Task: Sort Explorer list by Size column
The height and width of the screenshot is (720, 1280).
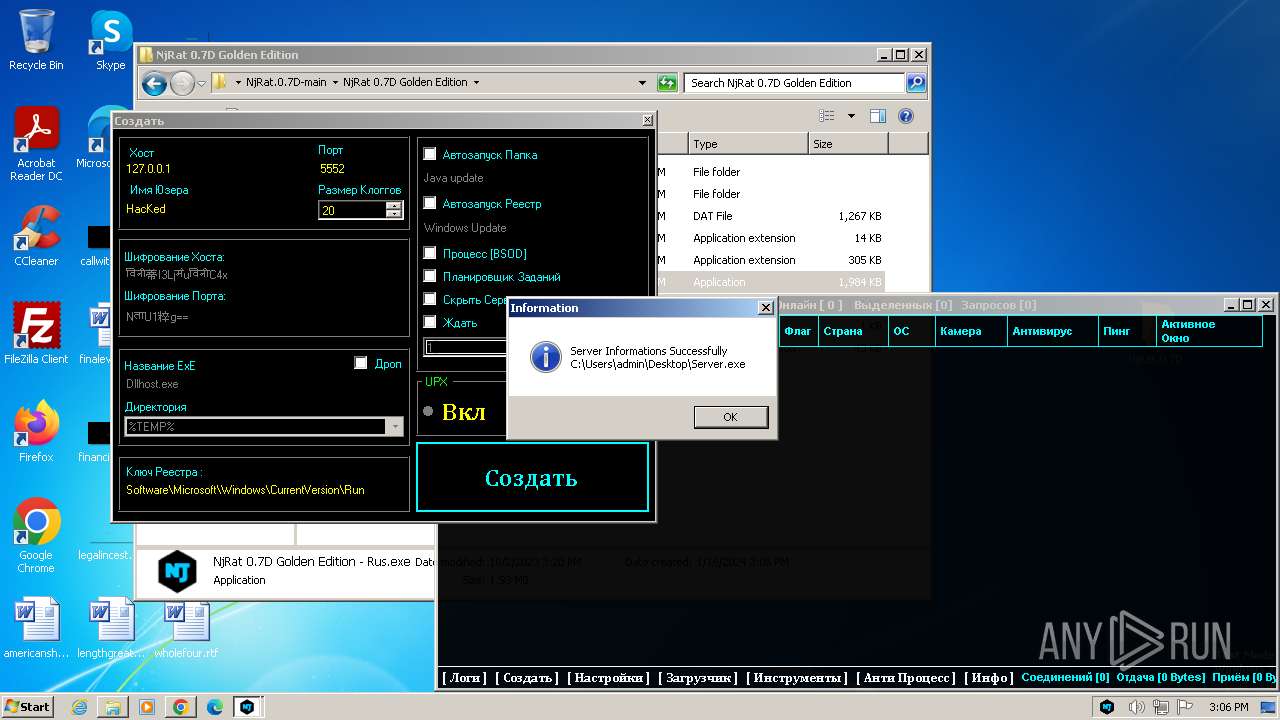Action: point(848,144)
